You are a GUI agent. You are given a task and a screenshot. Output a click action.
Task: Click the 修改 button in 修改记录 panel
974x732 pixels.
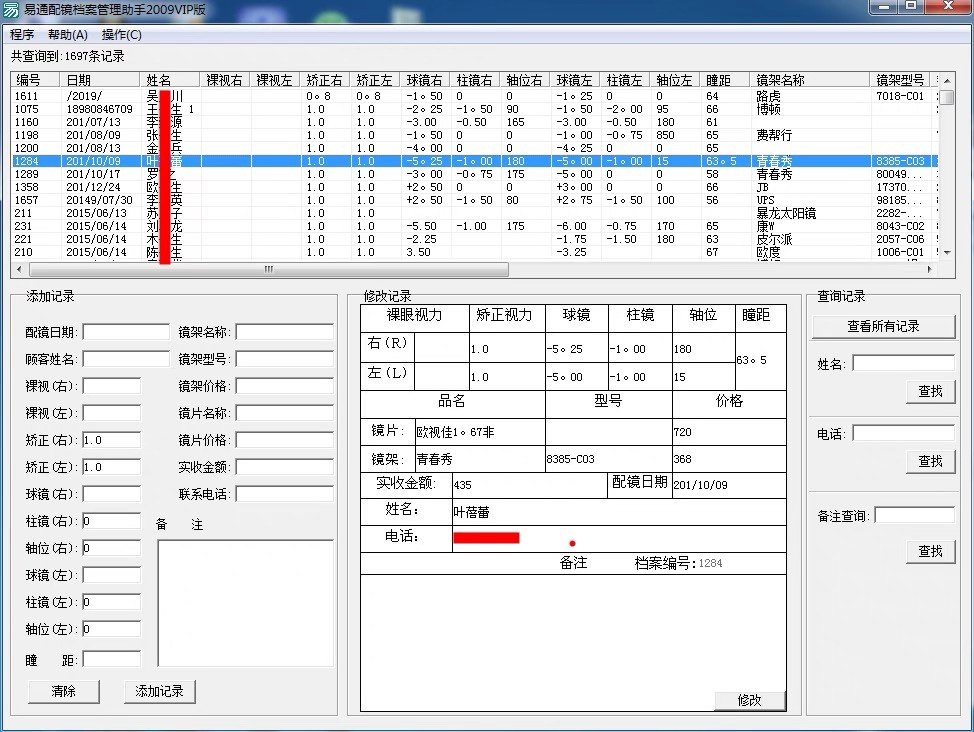[749, 701]
